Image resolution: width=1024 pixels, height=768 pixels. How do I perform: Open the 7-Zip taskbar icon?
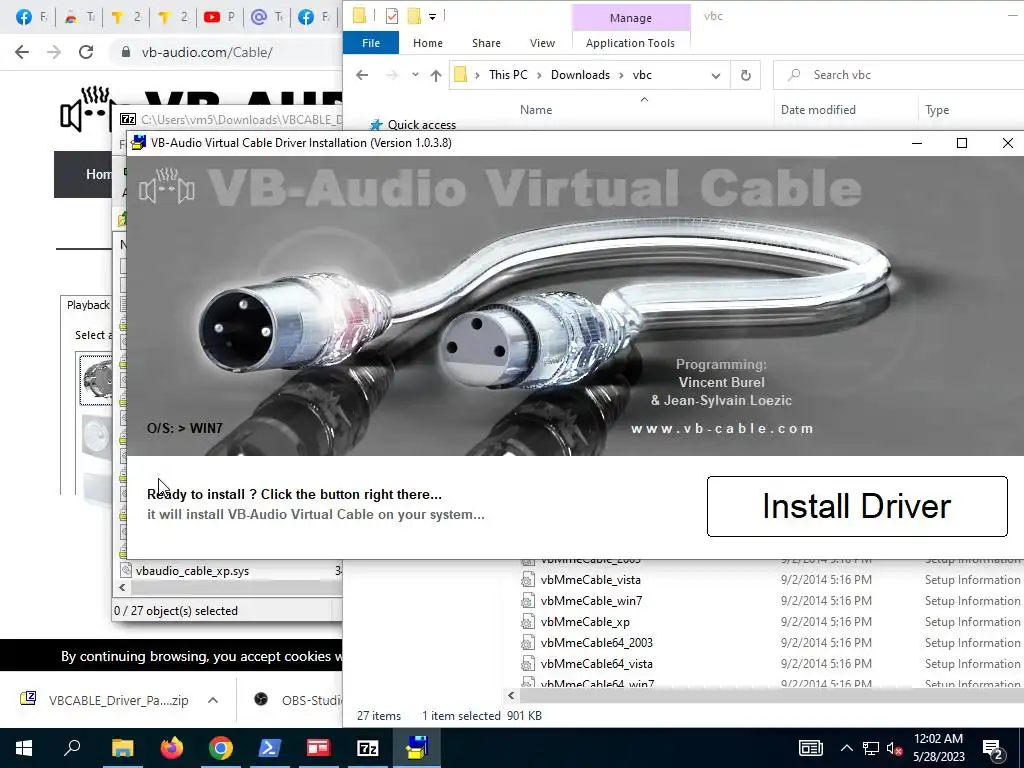tap(368, 748)
